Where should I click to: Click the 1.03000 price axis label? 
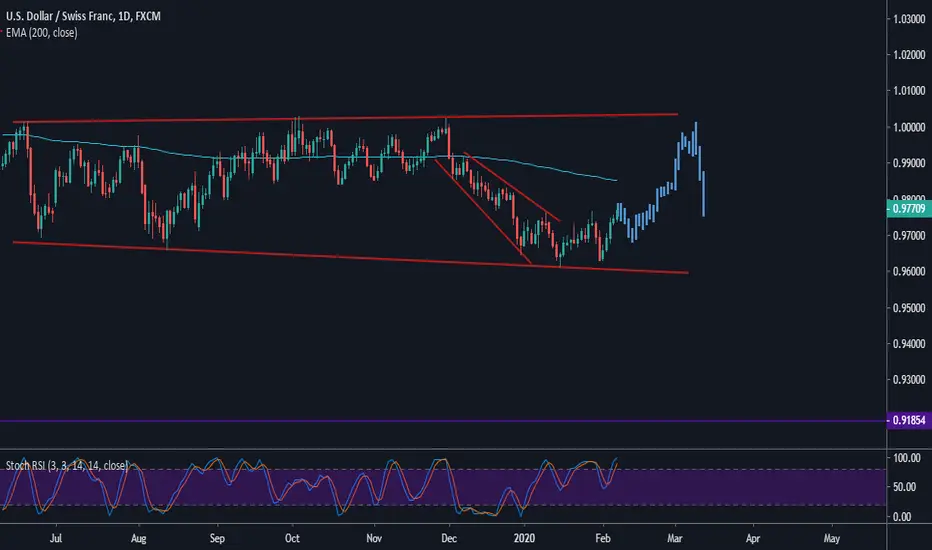[x=909, y=19]
